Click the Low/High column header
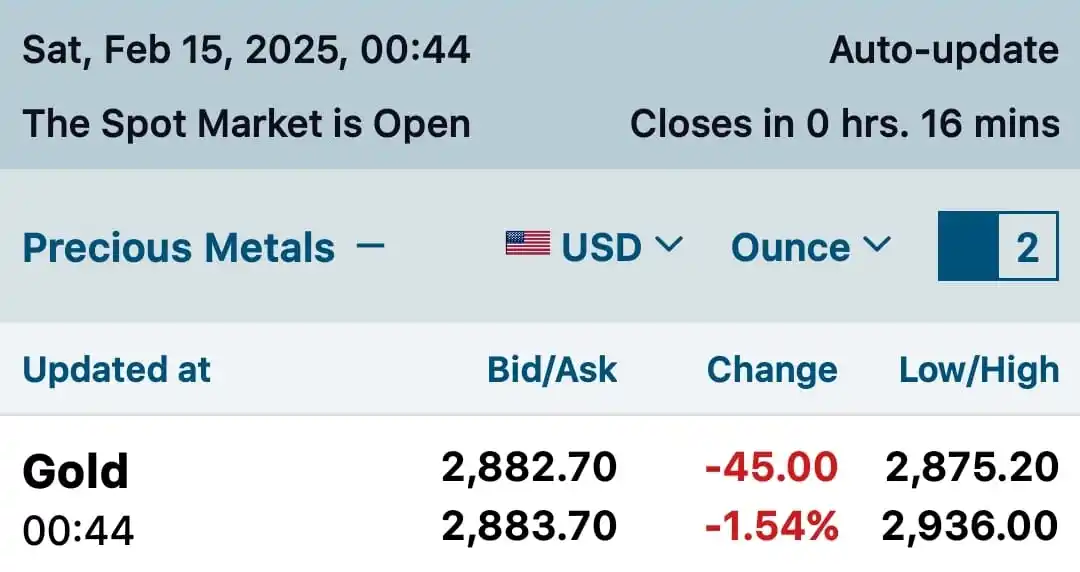The height and width of the screenshot is (572, 1080). 979,370
